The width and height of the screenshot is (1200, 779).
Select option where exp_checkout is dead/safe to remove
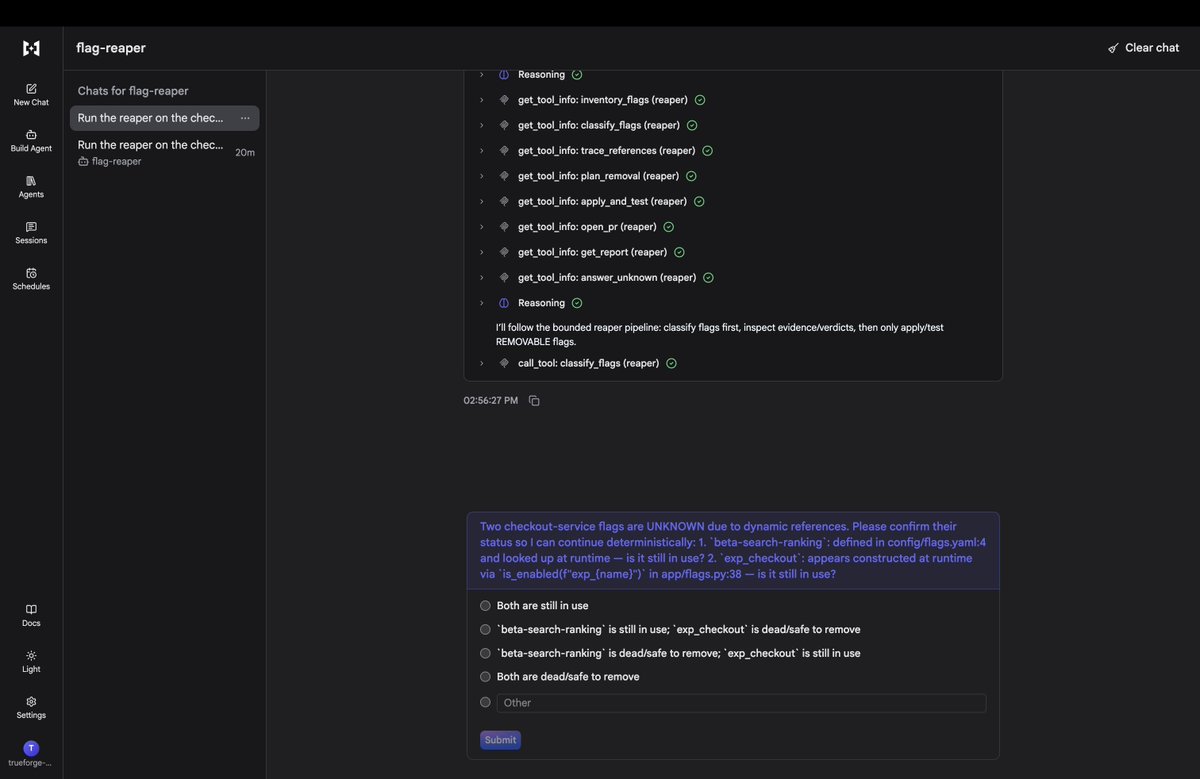click(x=485, y=630)
